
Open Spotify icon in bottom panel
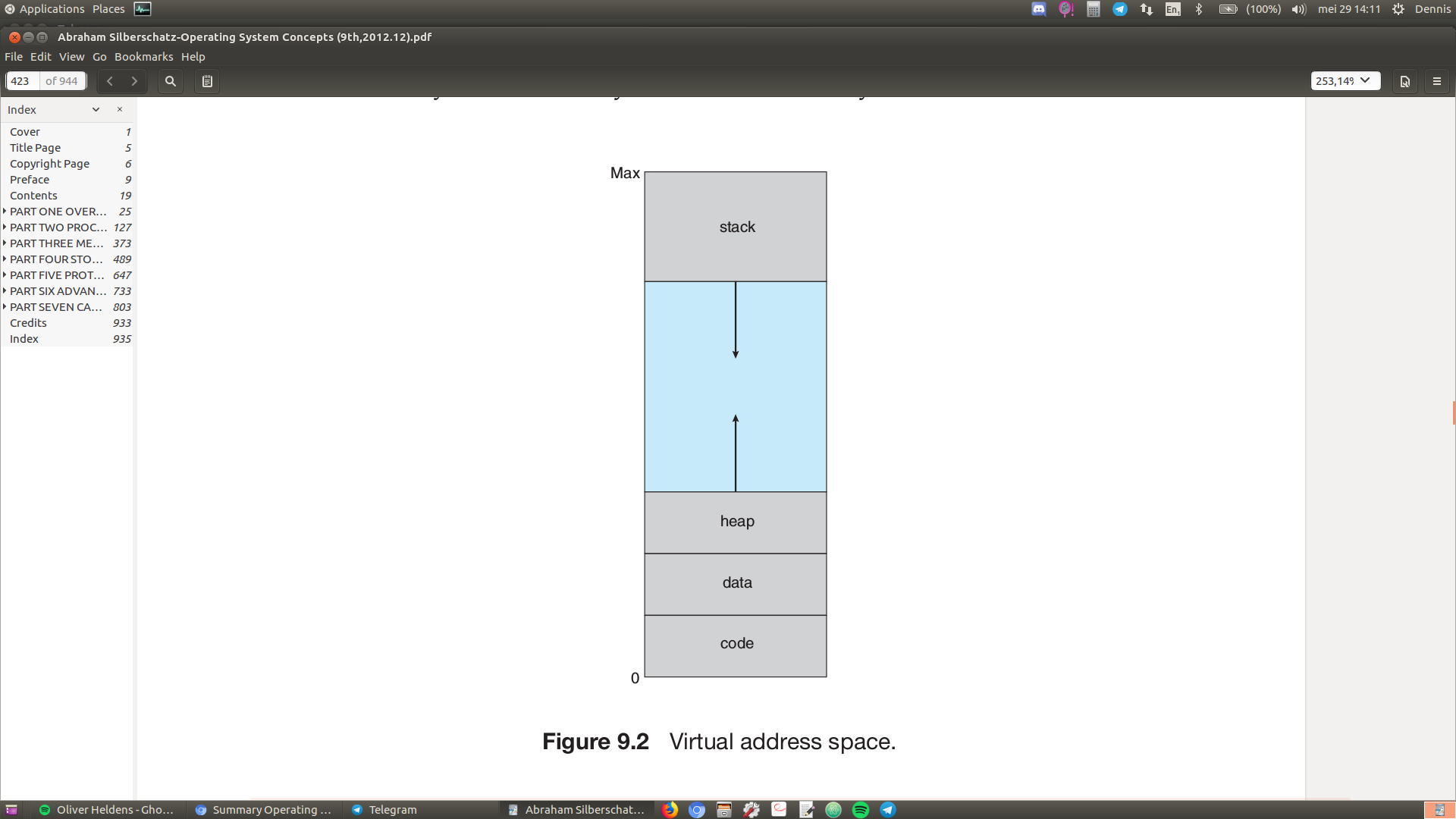(x=861, y=810)
